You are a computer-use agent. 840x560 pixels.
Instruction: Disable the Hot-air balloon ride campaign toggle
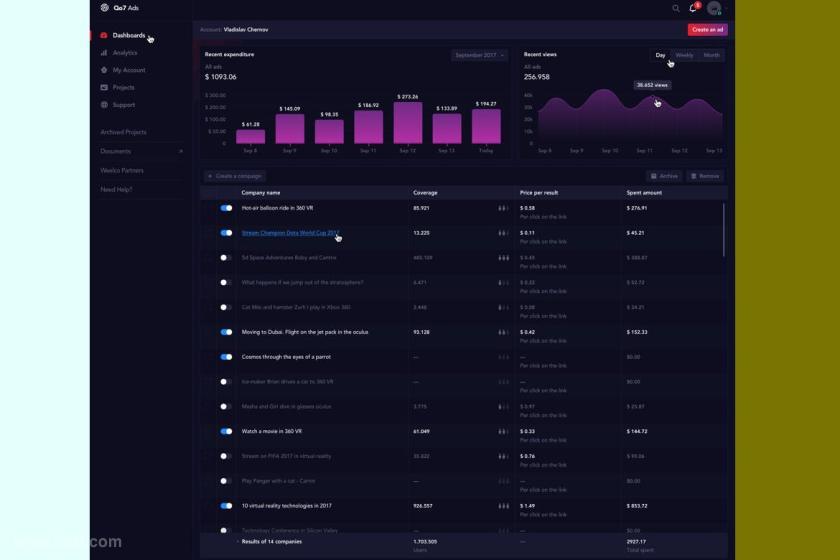[x=226, y=208]
